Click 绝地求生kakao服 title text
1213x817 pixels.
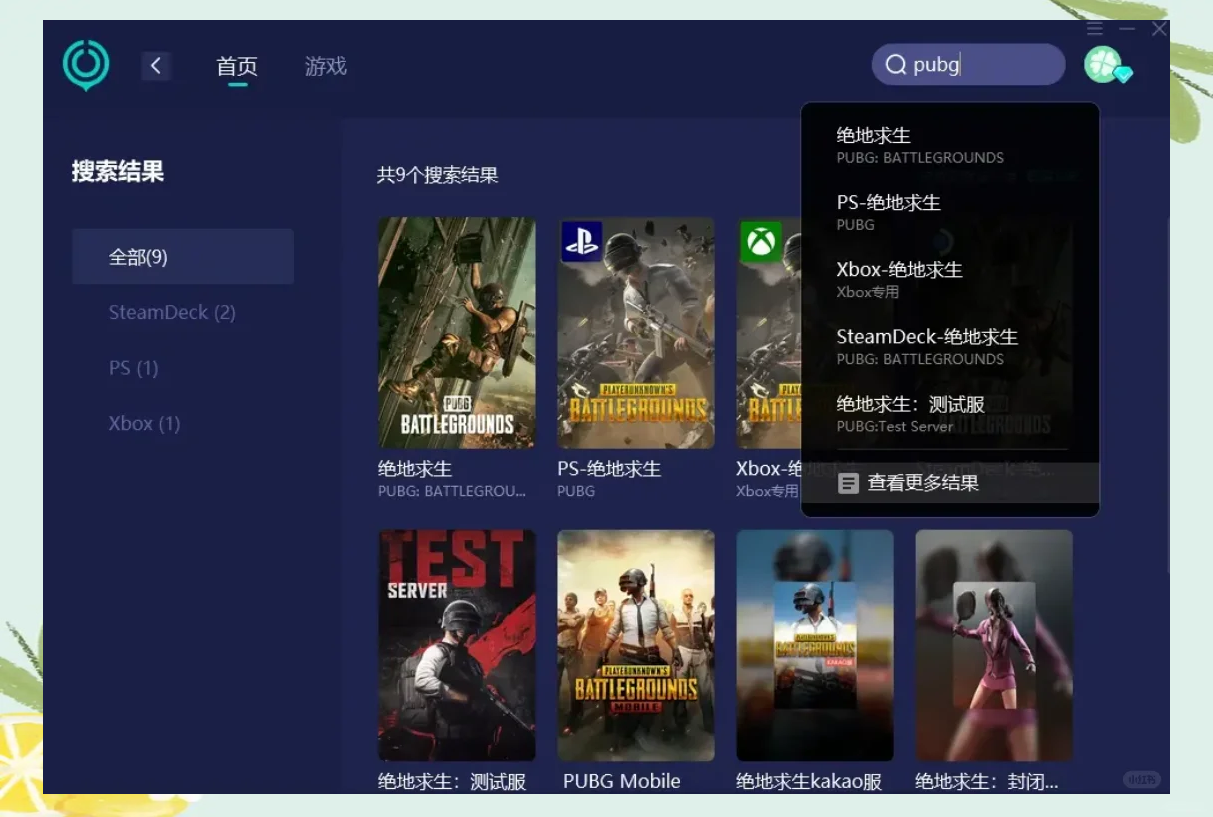[809, 782]
